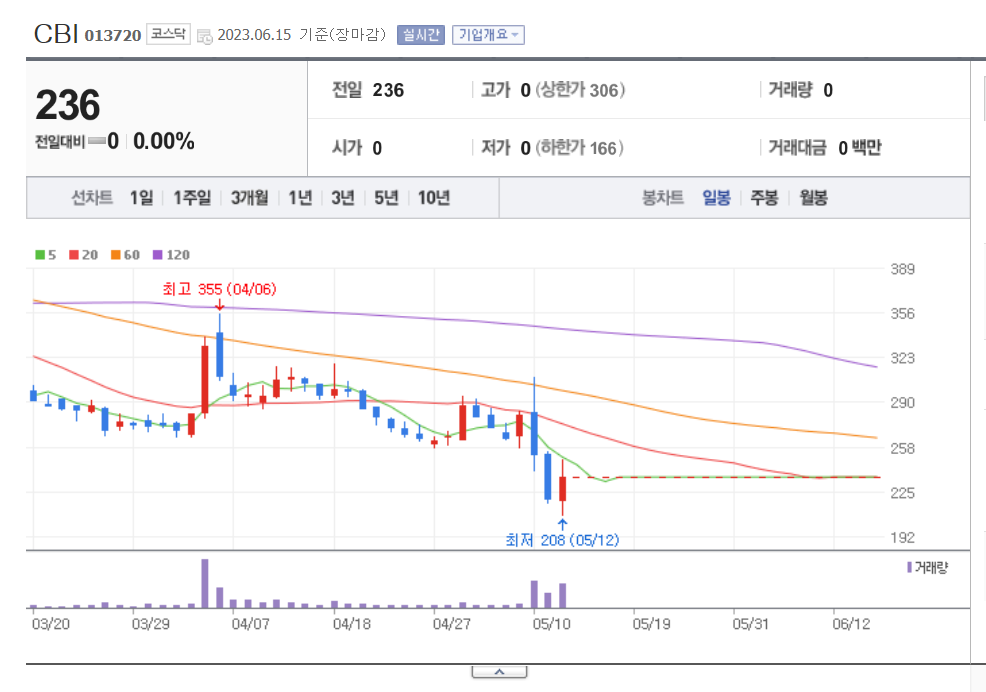Click the 04/07 date axis label
The height and width of the screenshot is (692, 986).
click(x=250, y=624)
